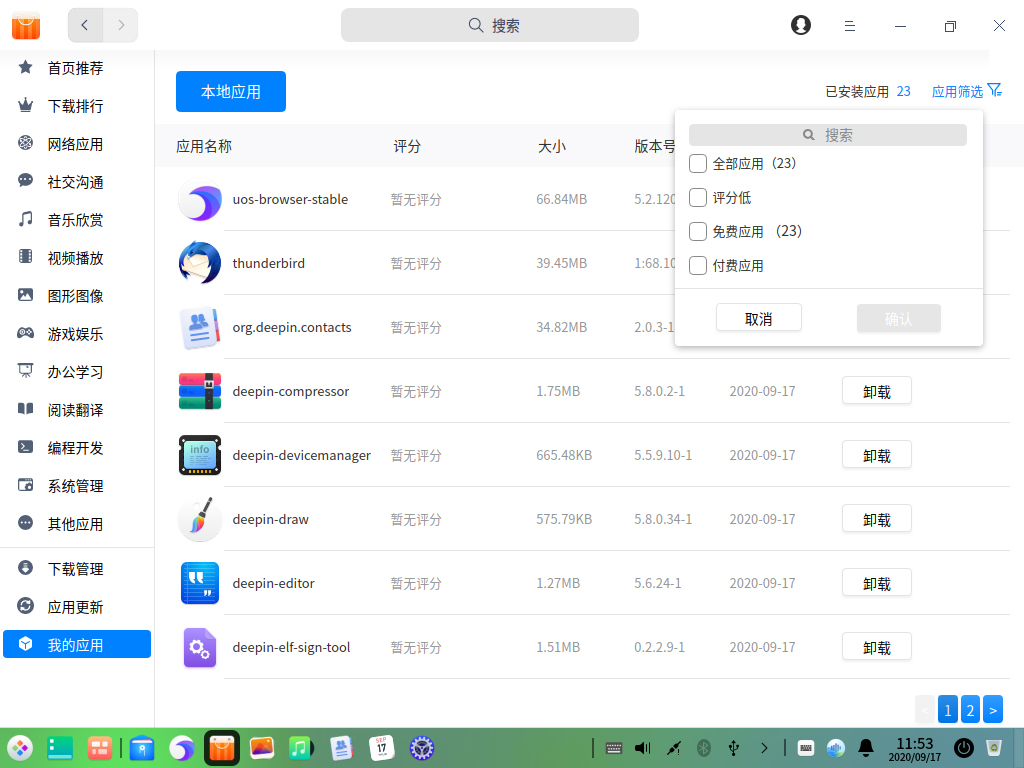The width and height of the screenshot is (1024, 768).
Task: Launch the App Store icon from the taskbar
Action: click(221, 747)
